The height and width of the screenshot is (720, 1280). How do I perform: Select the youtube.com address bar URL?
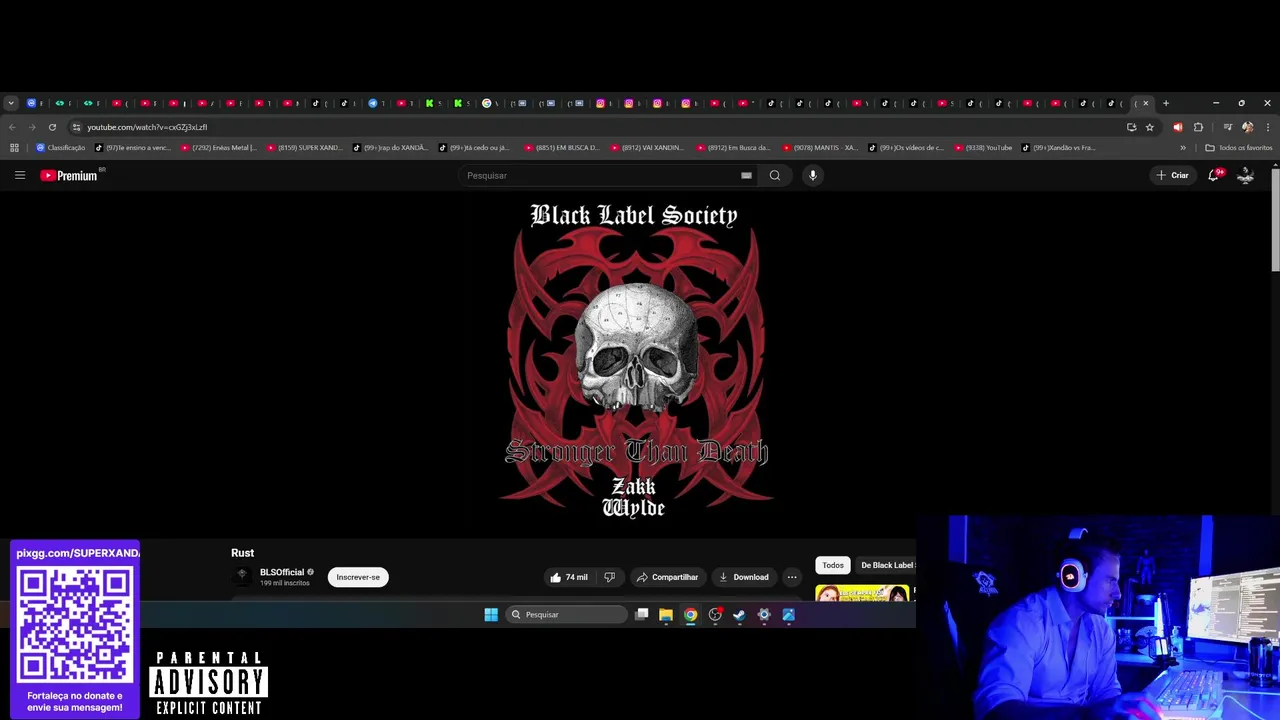point(147,127)
